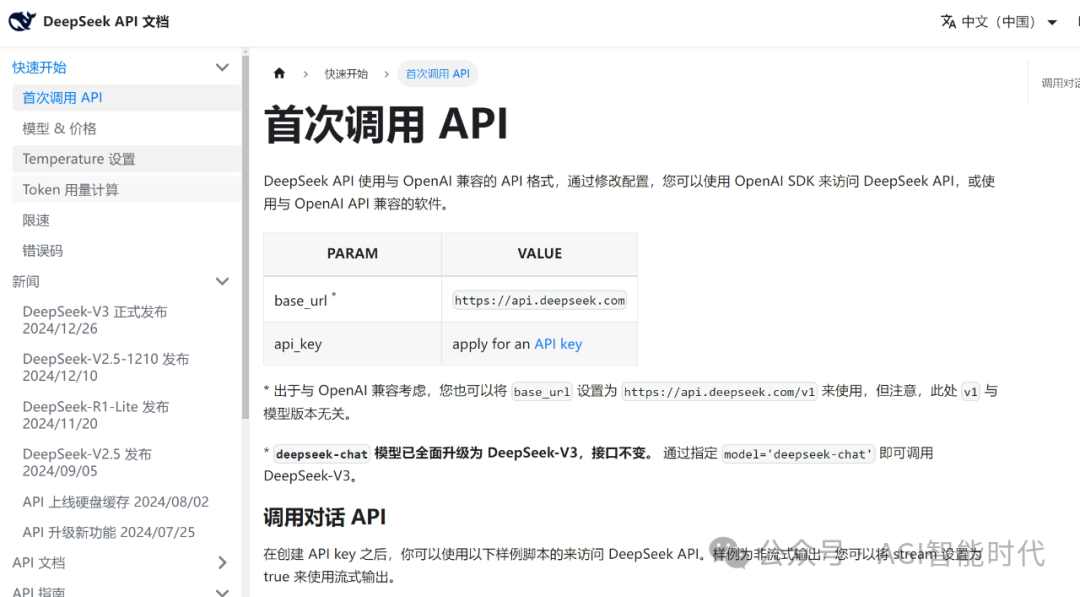Click the deepseek-chat bold inline code
This screenshot has height=597, width=1080.
(322, 454)
